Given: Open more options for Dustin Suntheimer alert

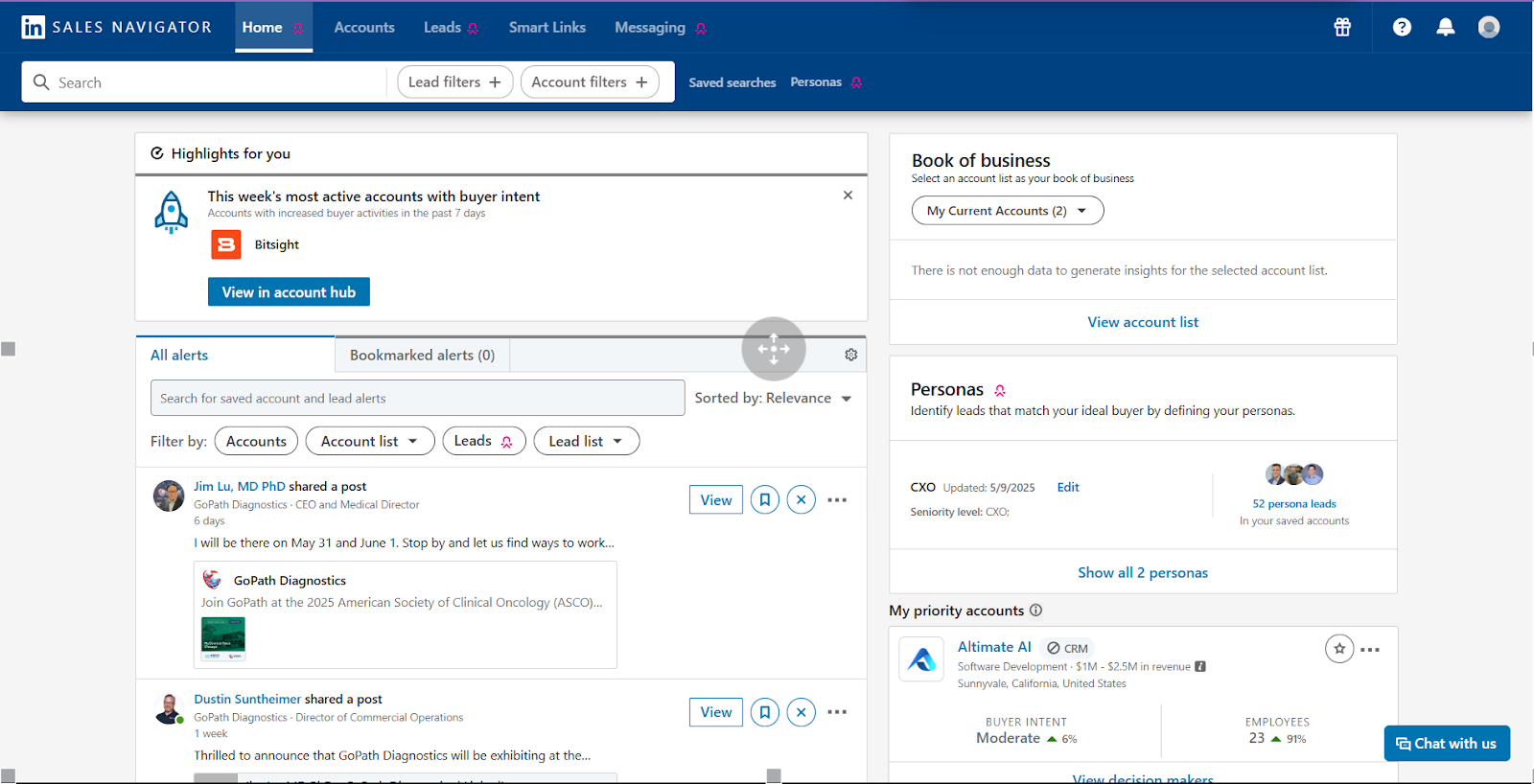Looking at the screenshot, I should (837, 712).
